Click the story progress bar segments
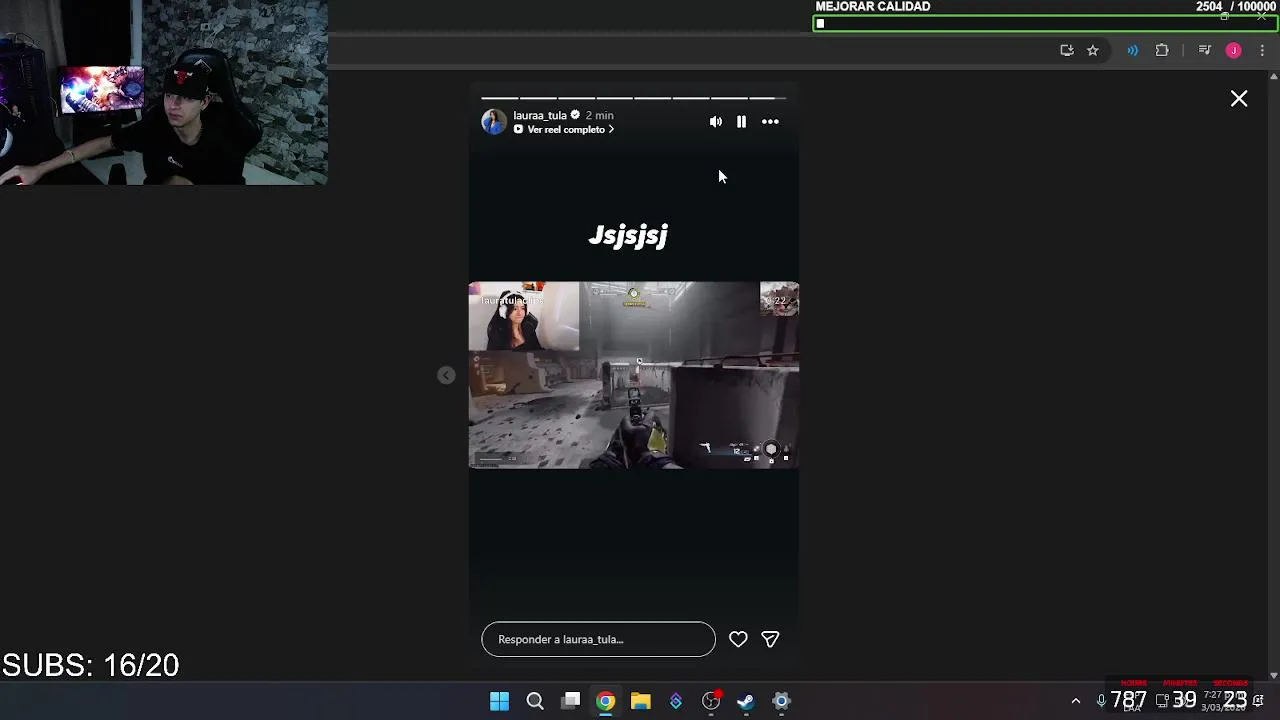The height and width of the screenshot is (720, 1280). coord(634,98)
